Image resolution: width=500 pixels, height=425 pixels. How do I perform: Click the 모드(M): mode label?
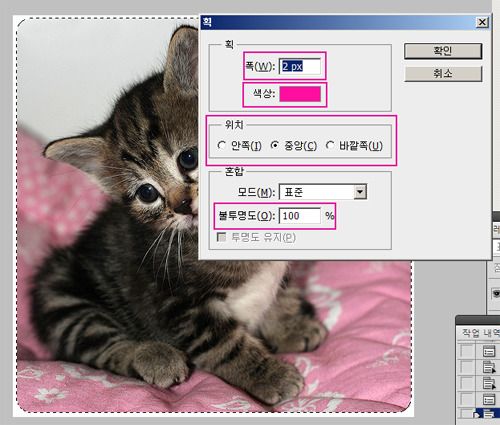pos(256,192)
